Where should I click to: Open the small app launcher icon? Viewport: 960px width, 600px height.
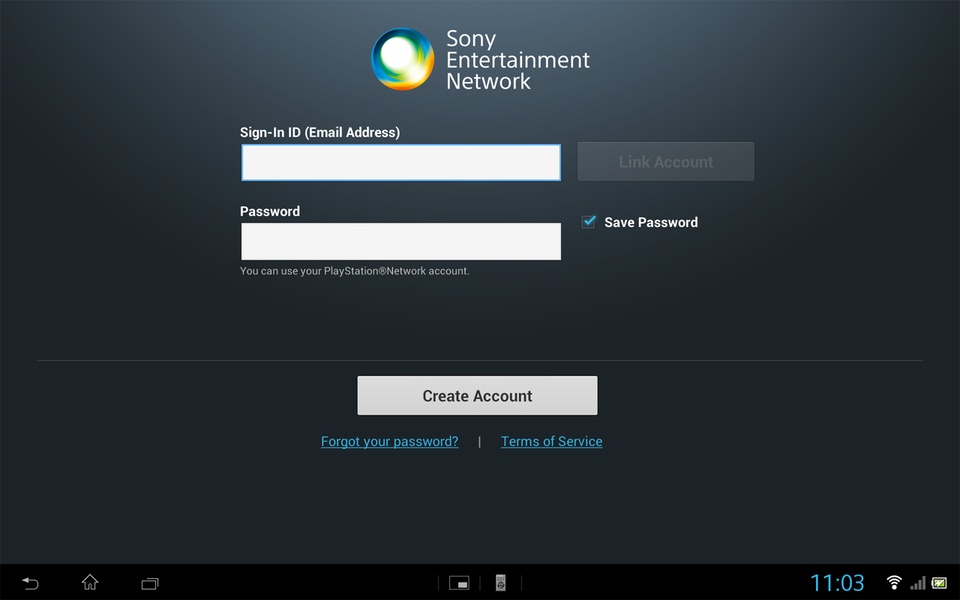[x=459, y=583]
